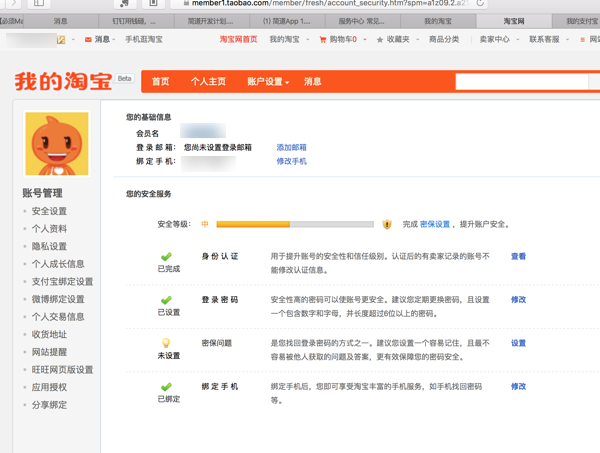Click the 手机逛淘宝 link
This screenshot has height=453, width=600.
click(144, 39)
